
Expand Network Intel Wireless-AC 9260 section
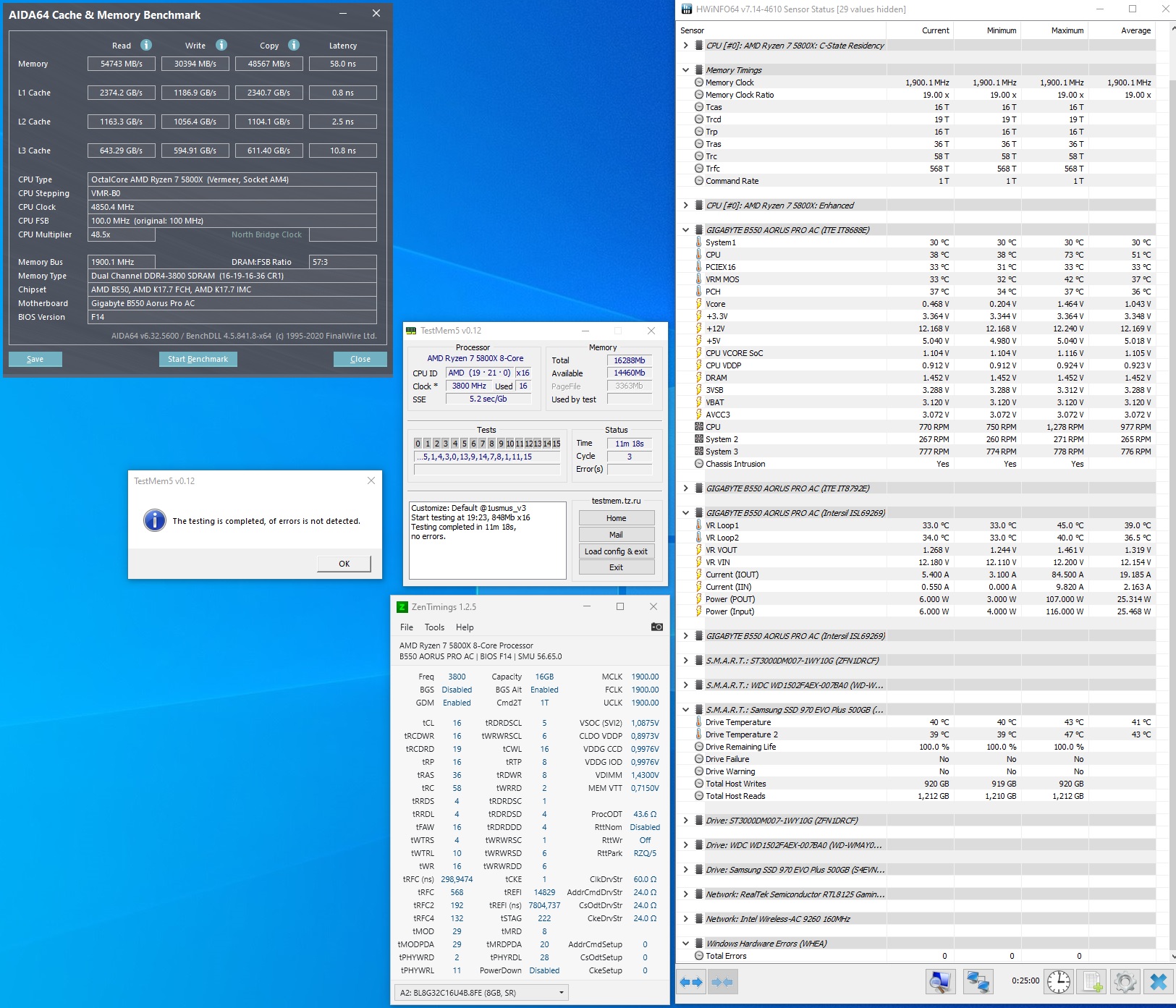tap(685, 919)
